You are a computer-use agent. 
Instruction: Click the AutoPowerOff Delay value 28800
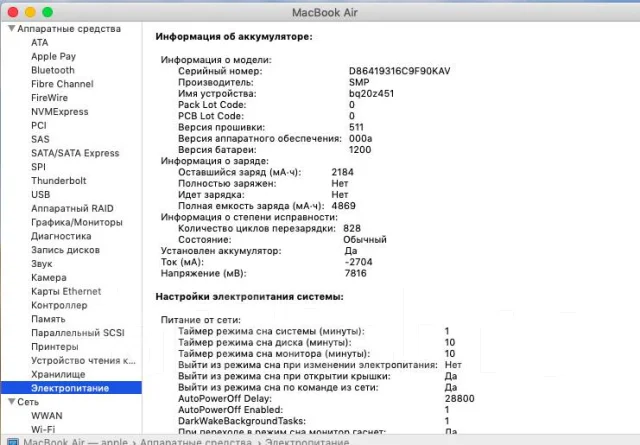click(459, 399)
